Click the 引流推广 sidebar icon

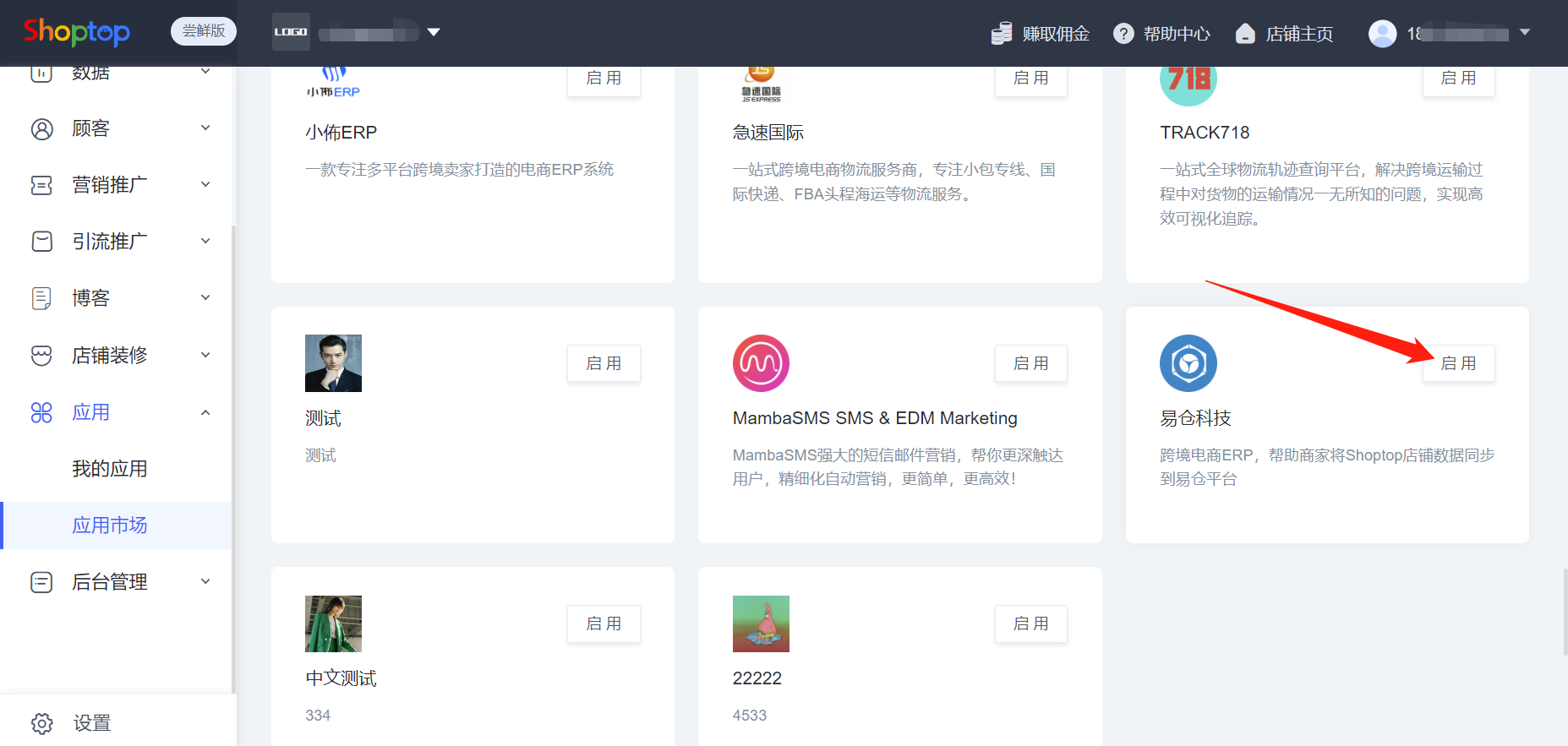[41, 242]
